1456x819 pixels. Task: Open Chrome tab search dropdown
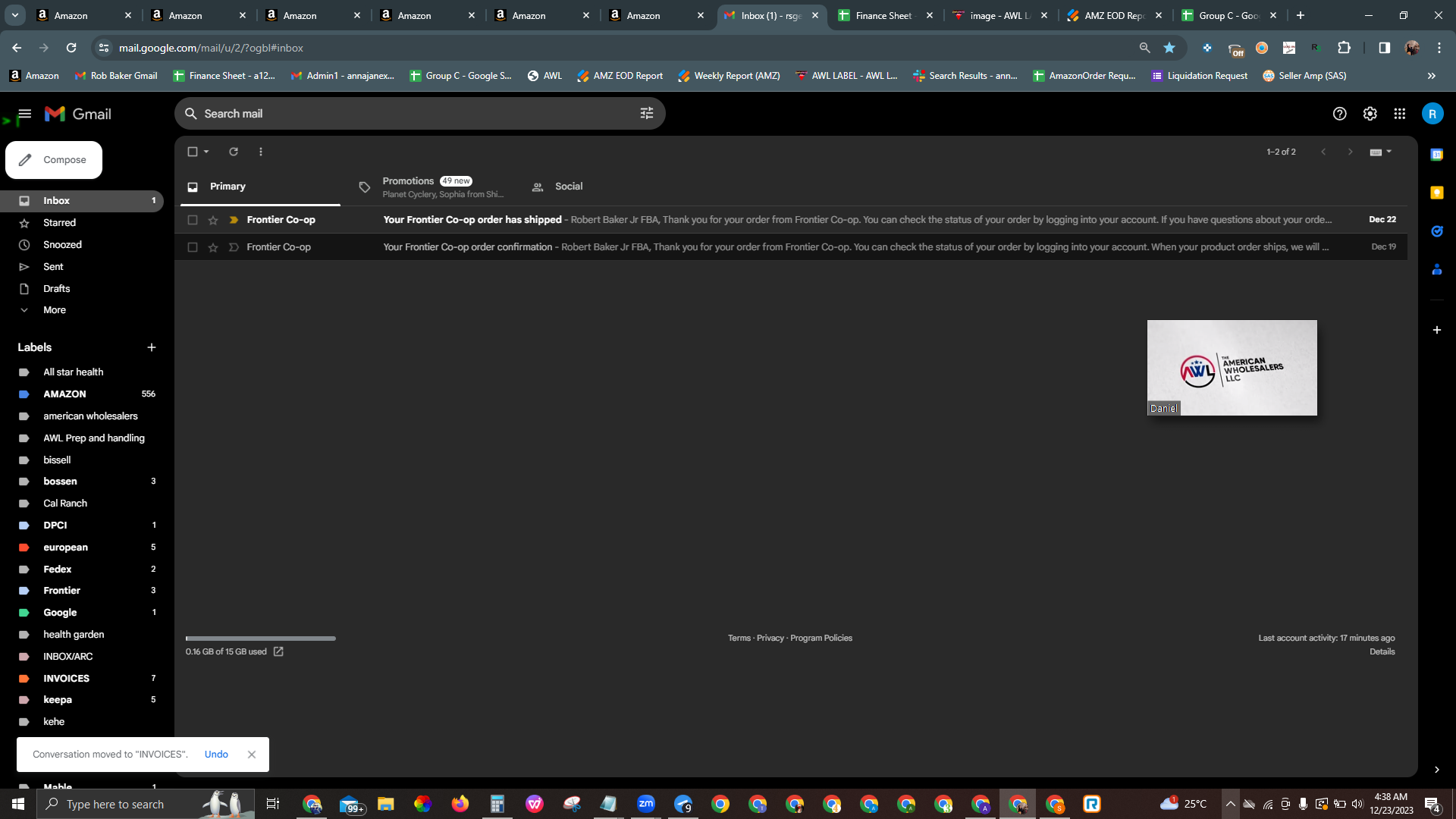click(15, 15)
